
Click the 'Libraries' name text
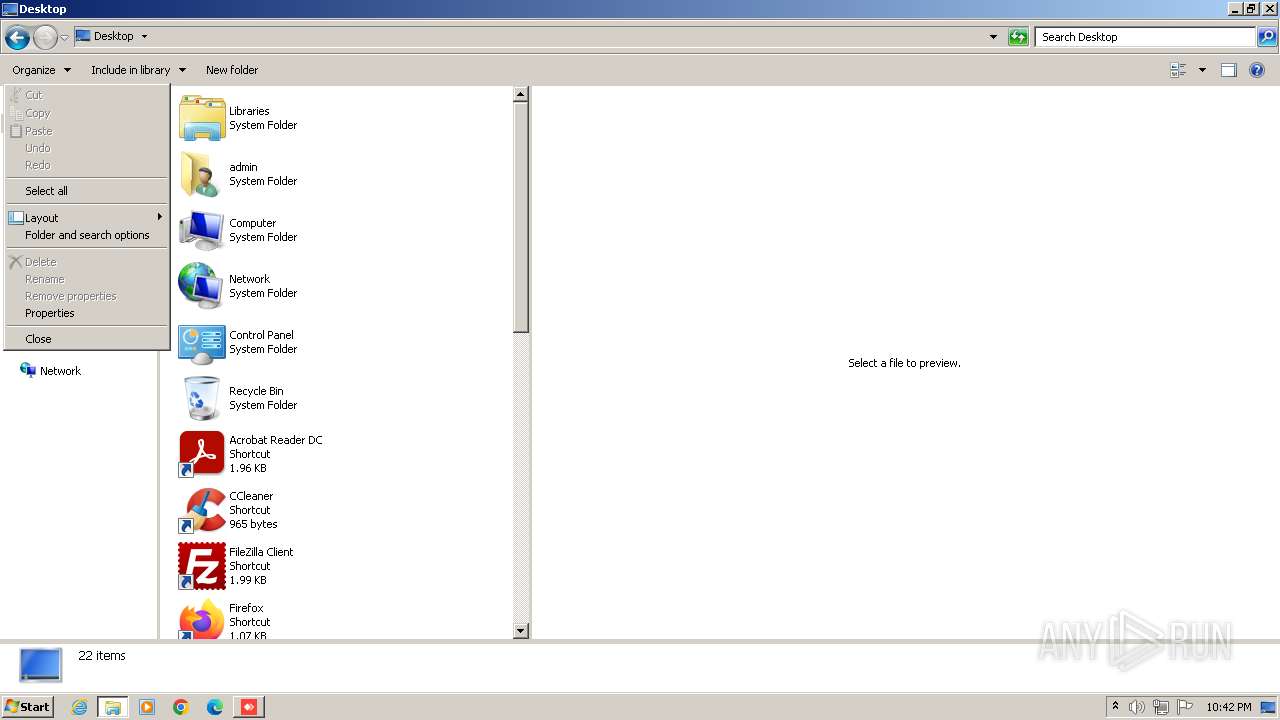point(249,111)
